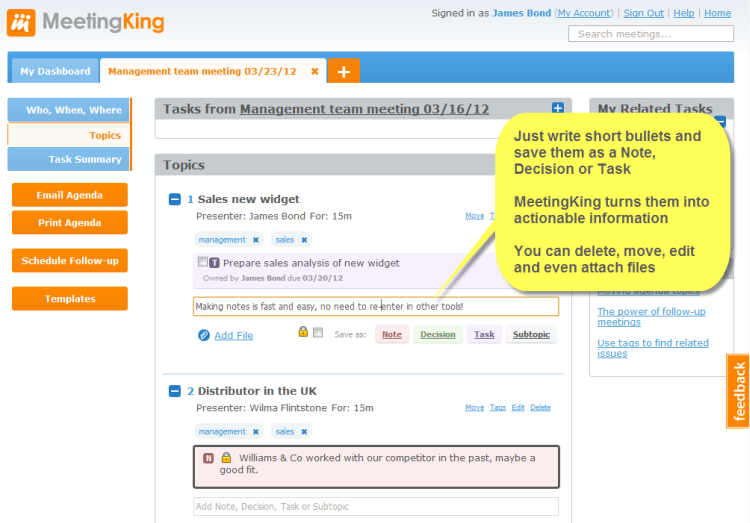This screenshot has height=523, width=750.
Task: Click the note type N icon
Action: (x=208, y=458)
